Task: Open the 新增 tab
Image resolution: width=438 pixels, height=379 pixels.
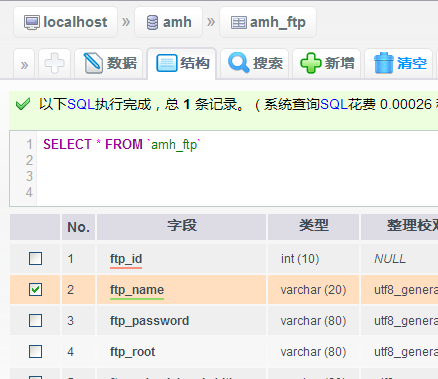Action: (x=327, y=63)
